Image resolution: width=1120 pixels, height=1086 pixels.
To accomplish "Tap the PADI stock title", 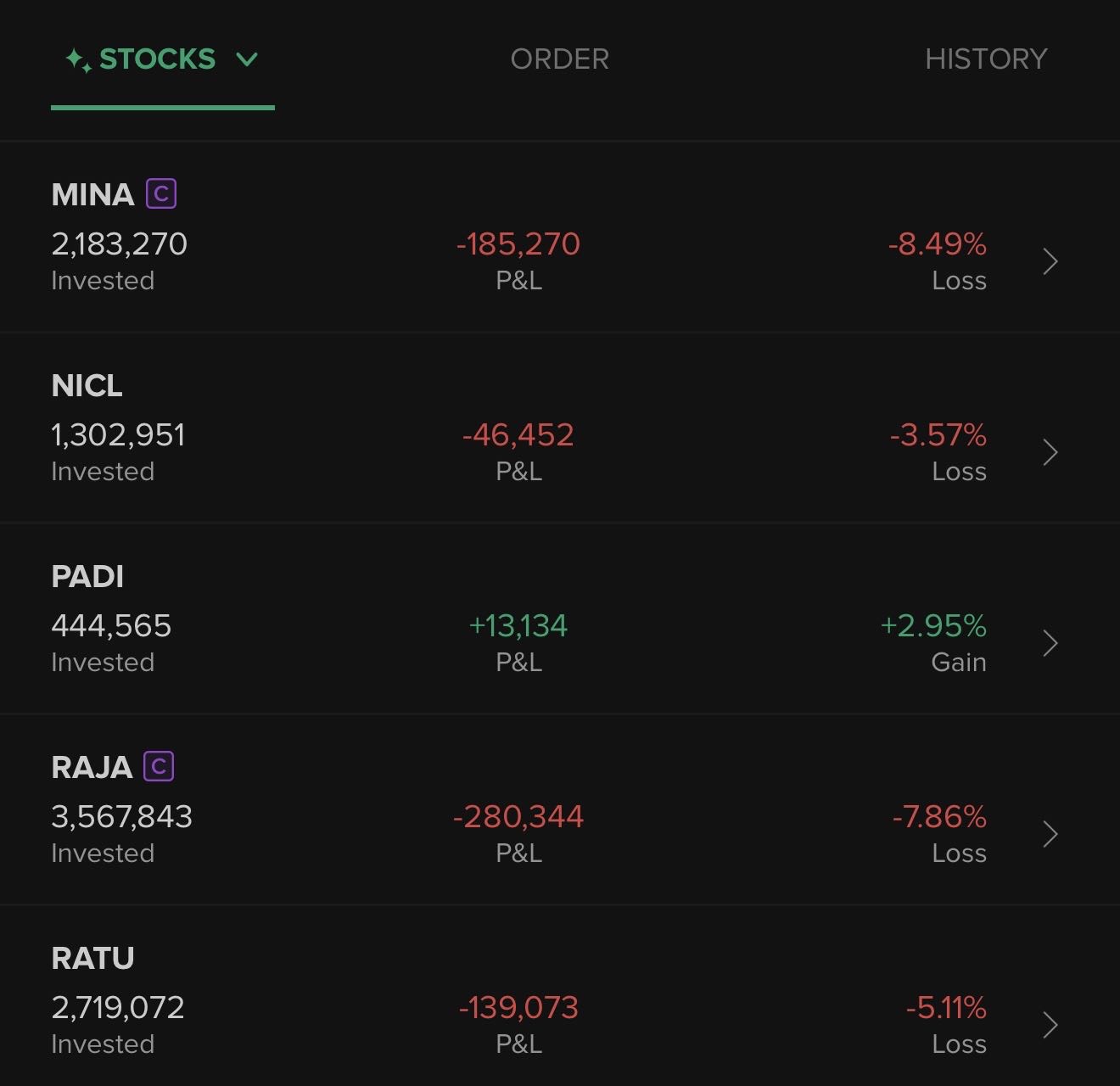I will coord(87,576).
